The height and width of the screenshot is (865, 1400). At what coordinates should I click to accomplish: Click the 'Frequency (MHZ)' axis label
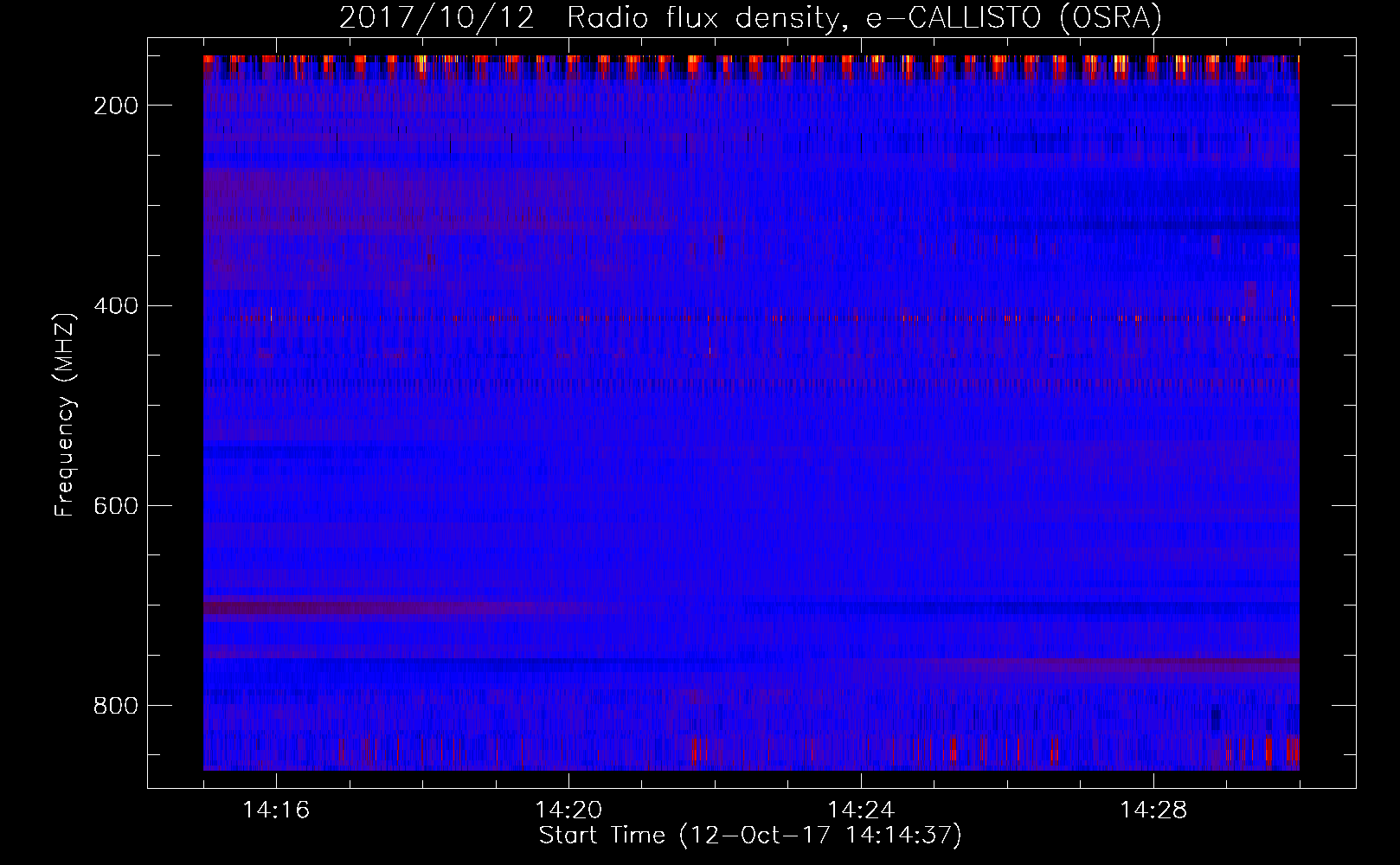point(65,414)
